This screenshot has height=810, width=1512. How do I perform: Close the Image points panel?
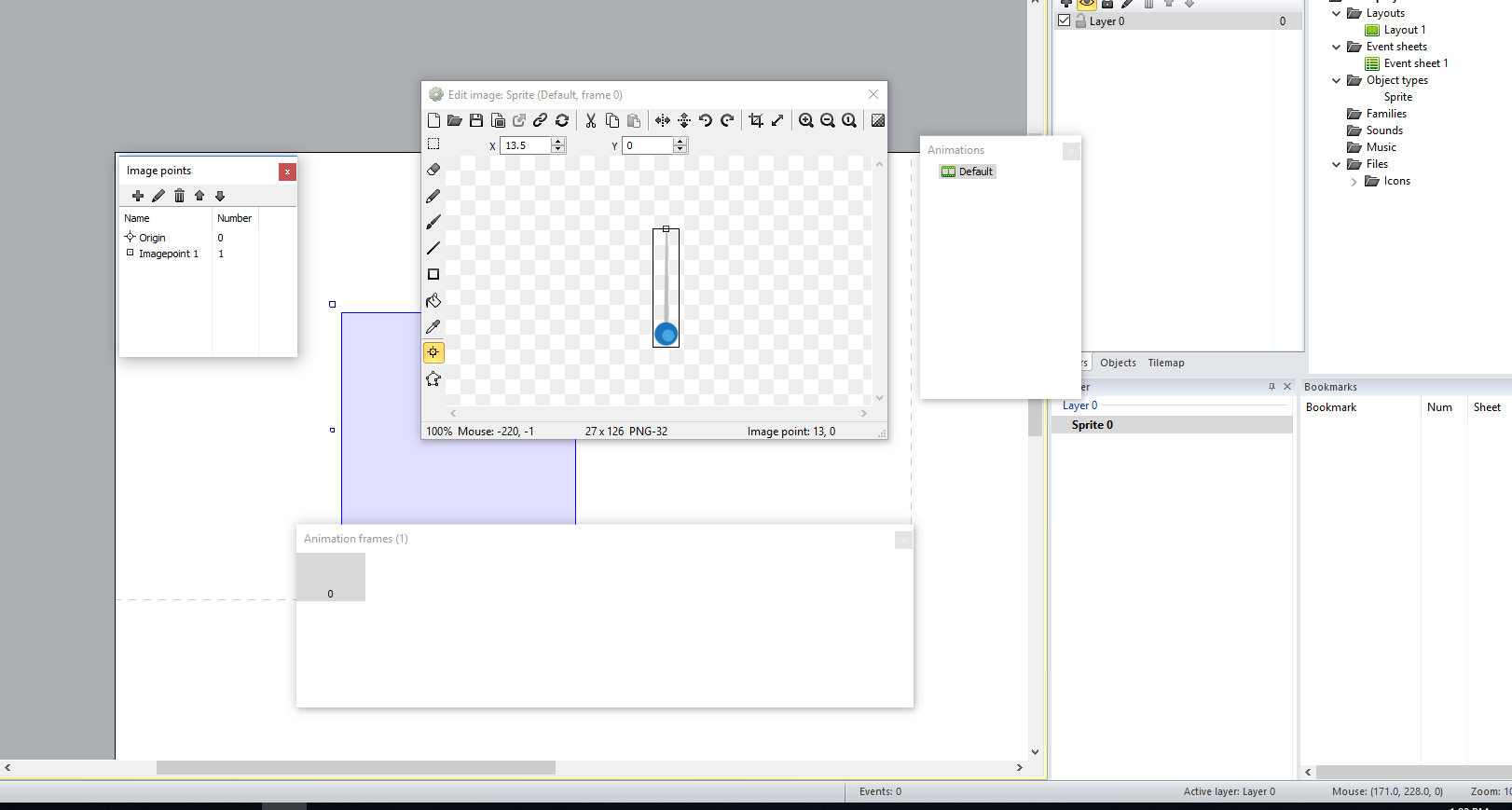click(x=287, y=172)
